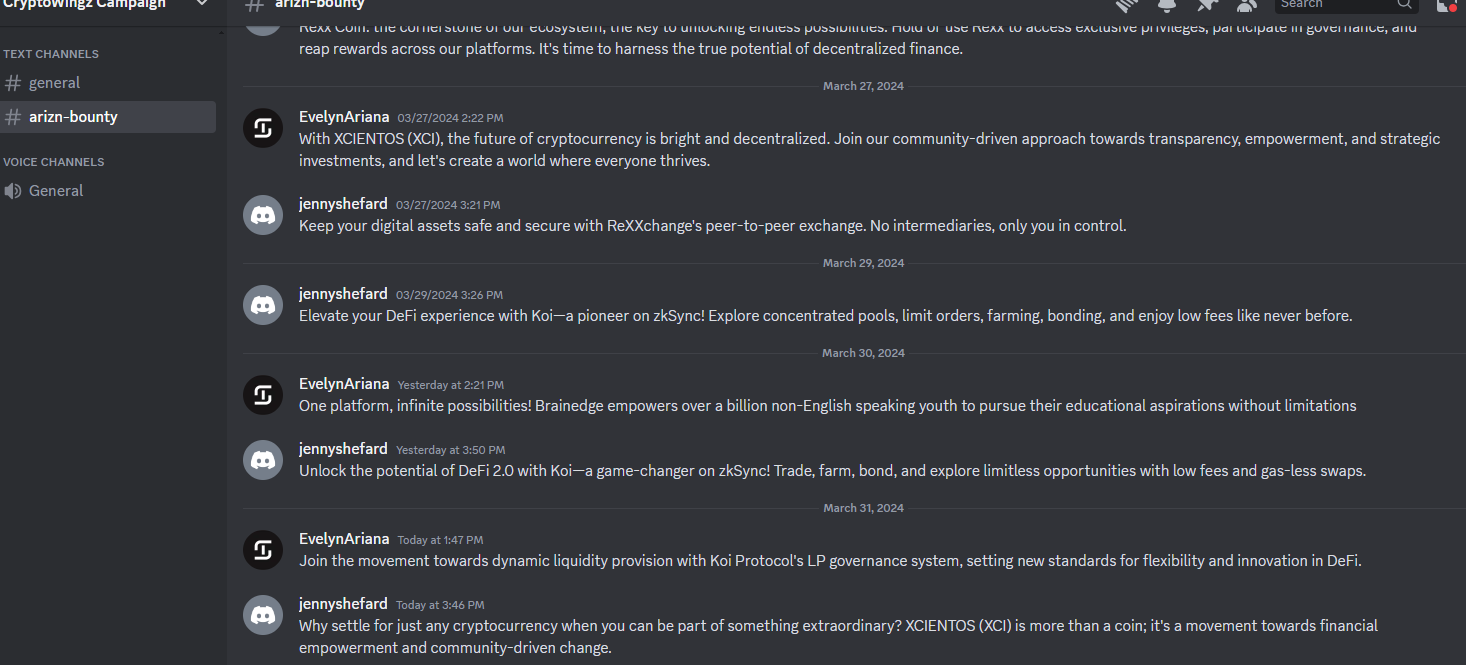Click the arizn-bounty channel title in header
The width and height of the screenshot is (1466, 665).
tap(320, 5)
